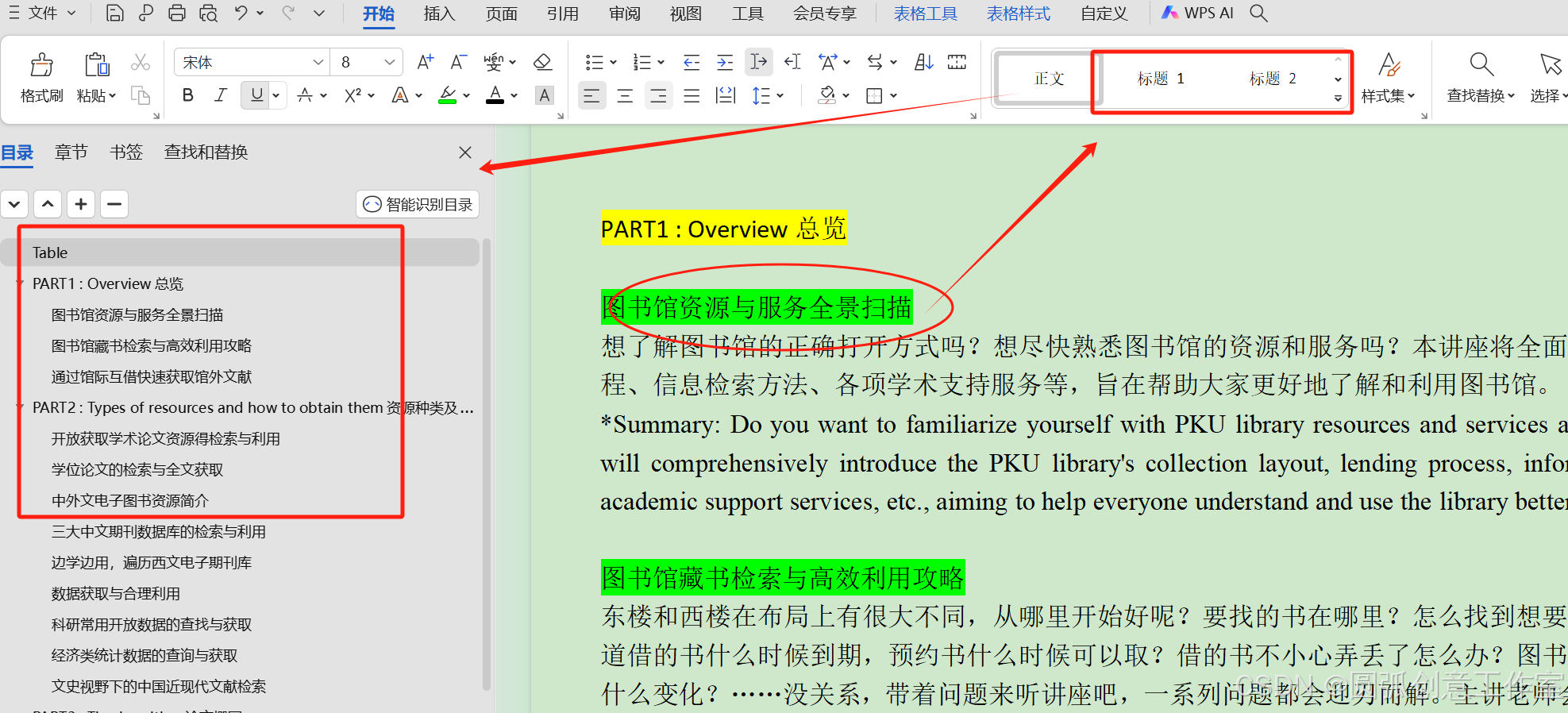Open the font size dropdown showing 8
Viewport: 1568px width, 713px height.
point(389,62)
